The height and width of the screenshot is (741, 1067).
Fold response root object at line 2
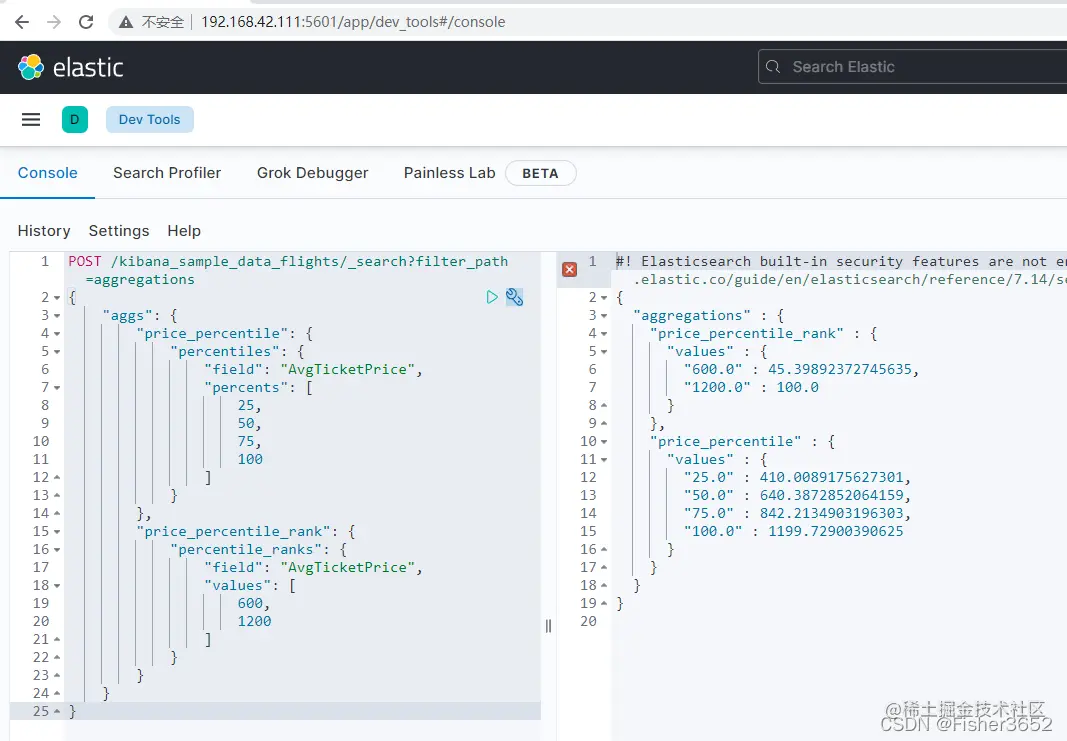pos(604,298)
